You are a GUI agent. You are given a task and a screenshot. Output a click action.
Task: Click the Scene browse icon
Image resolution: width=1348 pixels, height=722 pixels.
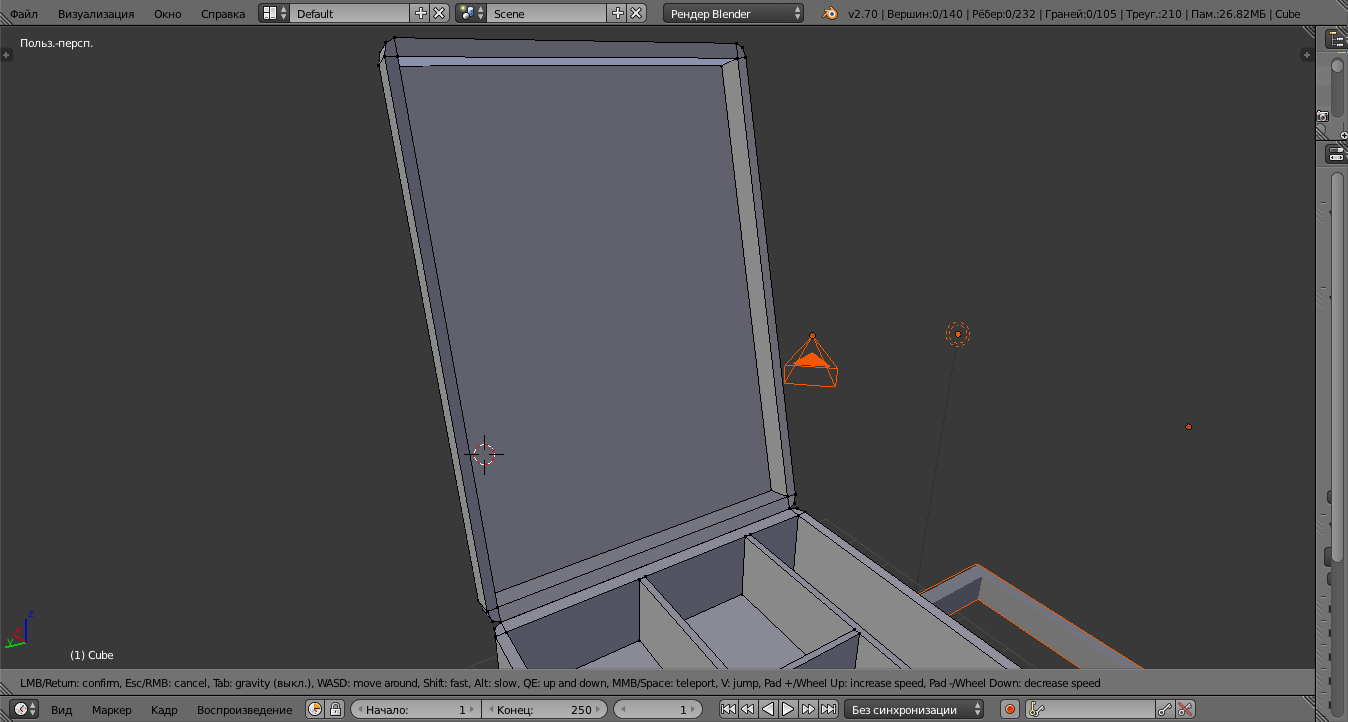click(x=470, y=13)
